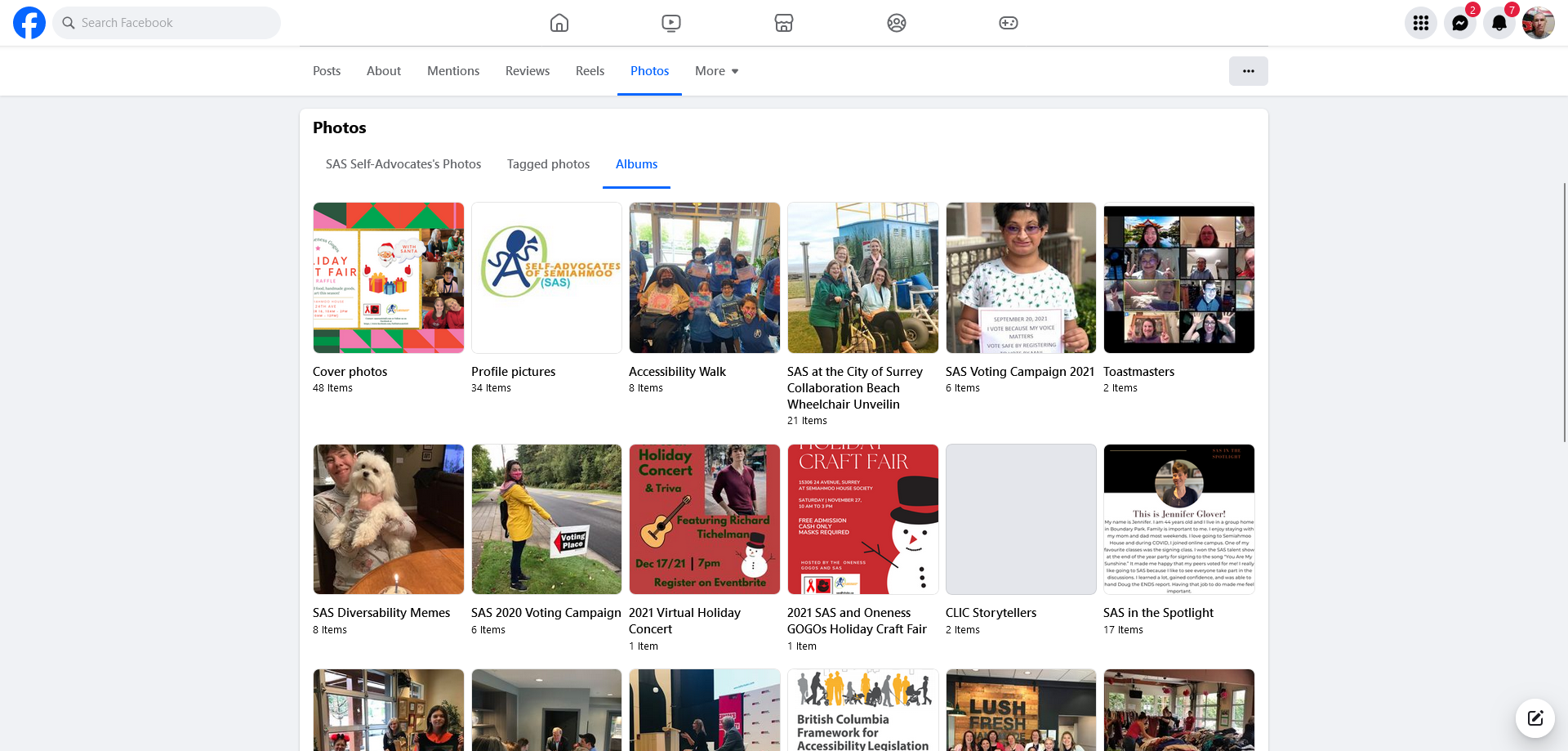Open the blank CLIC Storytellers album thumbnail
The image size is (1568, 751).
tap(1021, 519)
